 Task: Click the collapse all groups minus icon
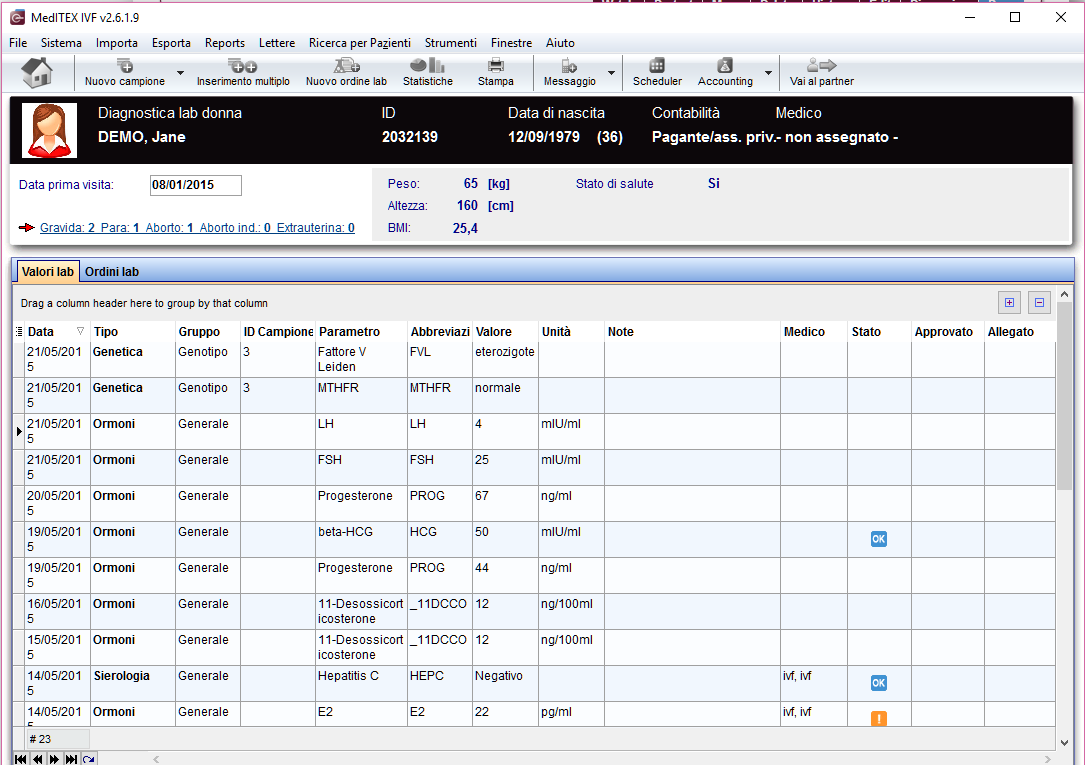click(x=1039, y=302)
